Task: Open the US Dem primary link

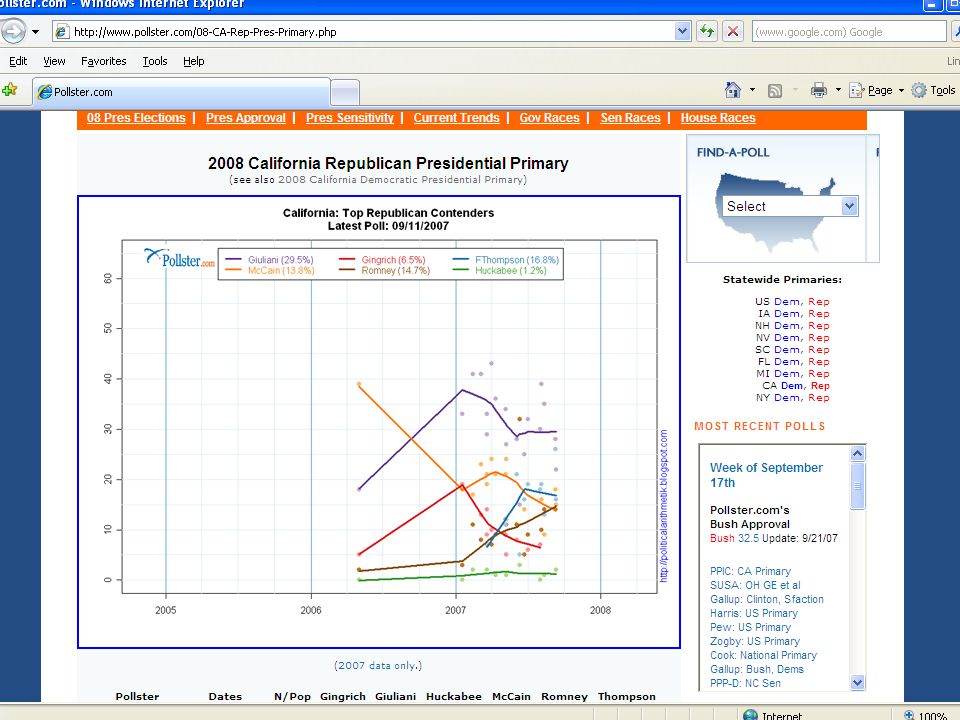Action: tap(787, 302)
